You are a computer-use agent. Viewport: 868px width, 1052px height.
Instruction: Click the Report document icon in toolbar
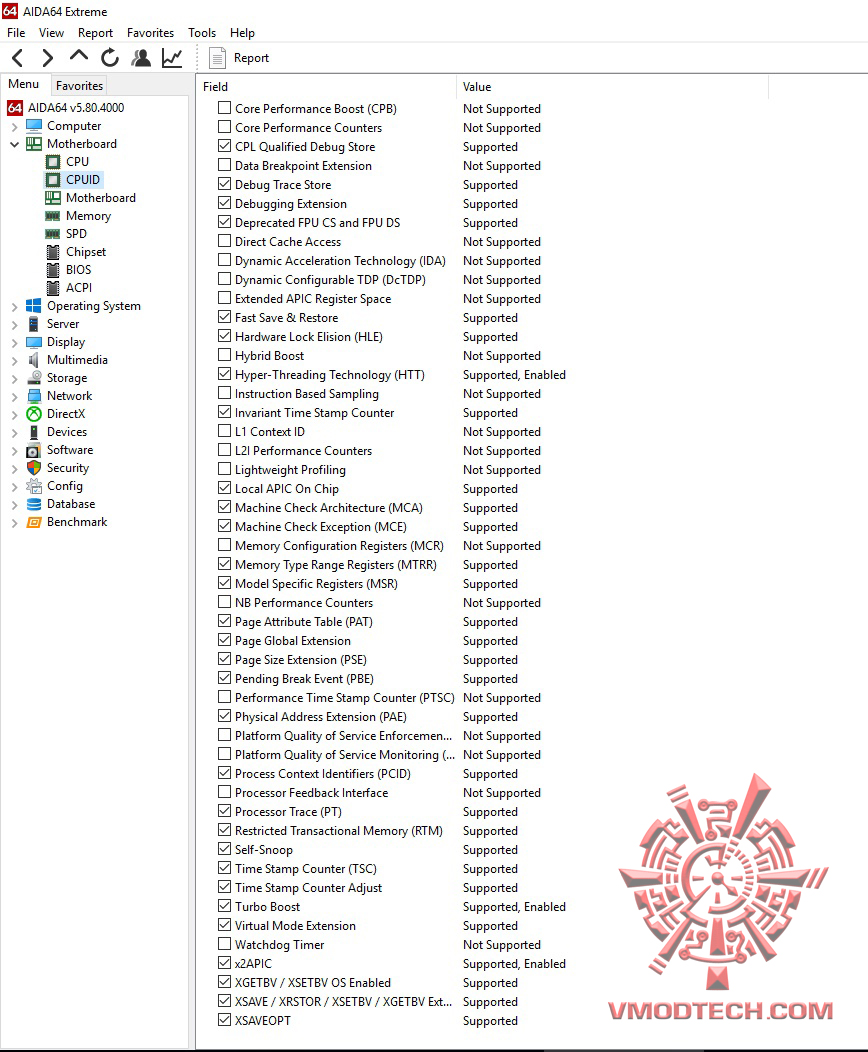(217, 58)
